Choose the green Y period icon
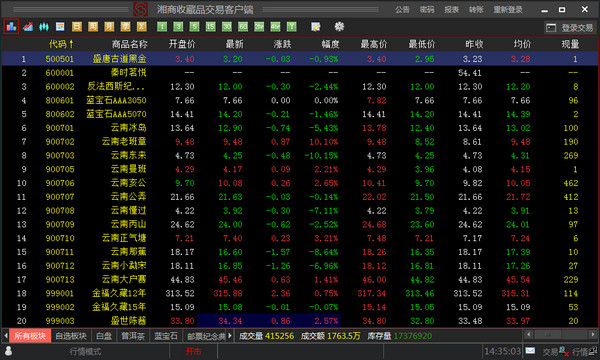Screen dimensions: 600x360 point(292,26)
